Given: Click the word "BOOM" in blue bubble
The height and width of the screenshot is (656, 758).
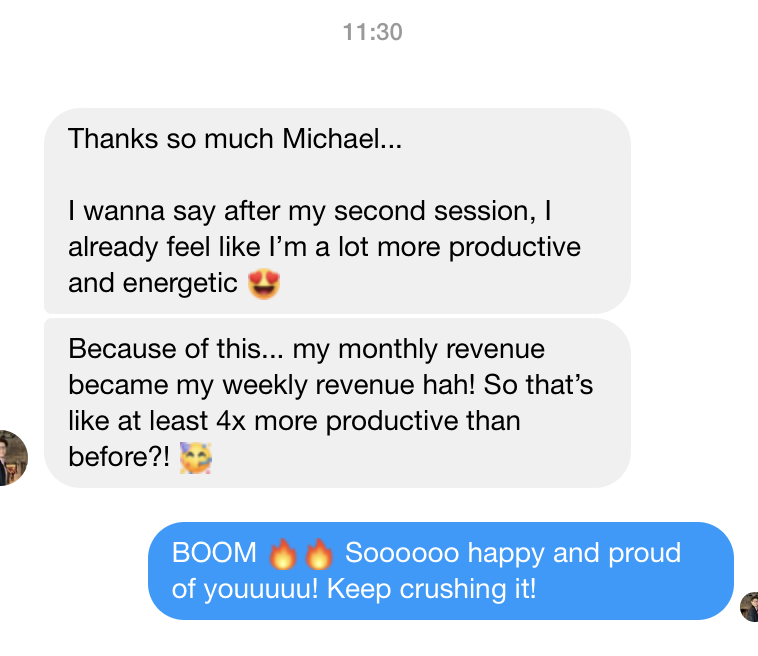Looking at the screenshot, I should [x=215, y=553].
